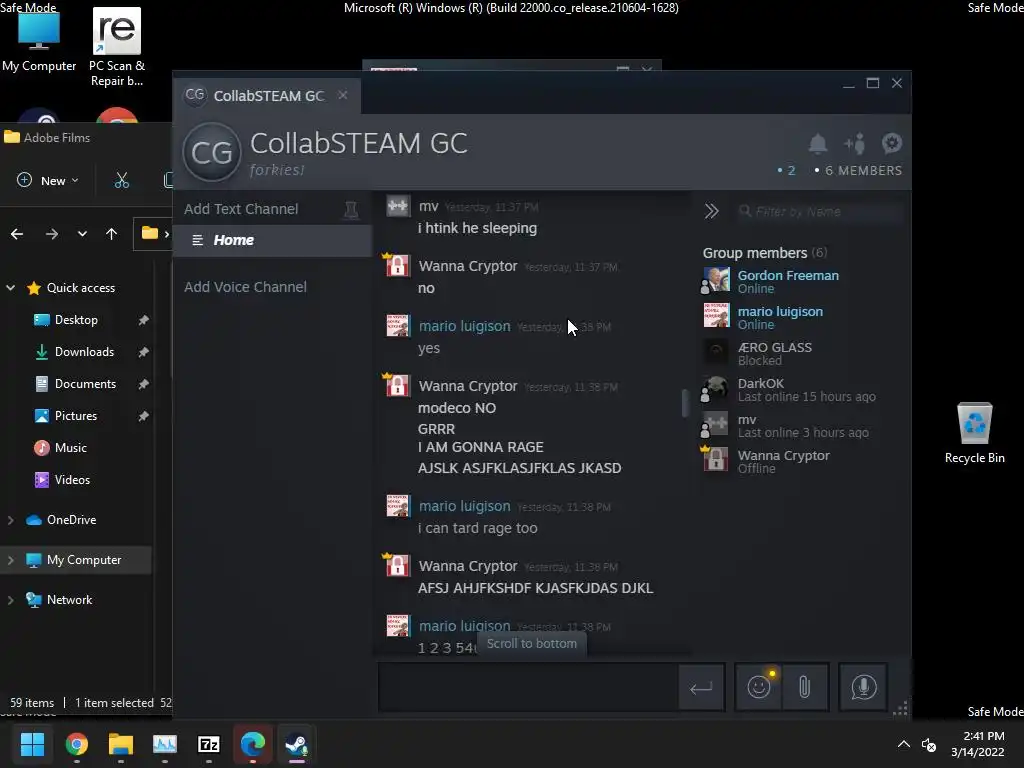Click the Cut scissors icon in File Explorer

point(121,180)
